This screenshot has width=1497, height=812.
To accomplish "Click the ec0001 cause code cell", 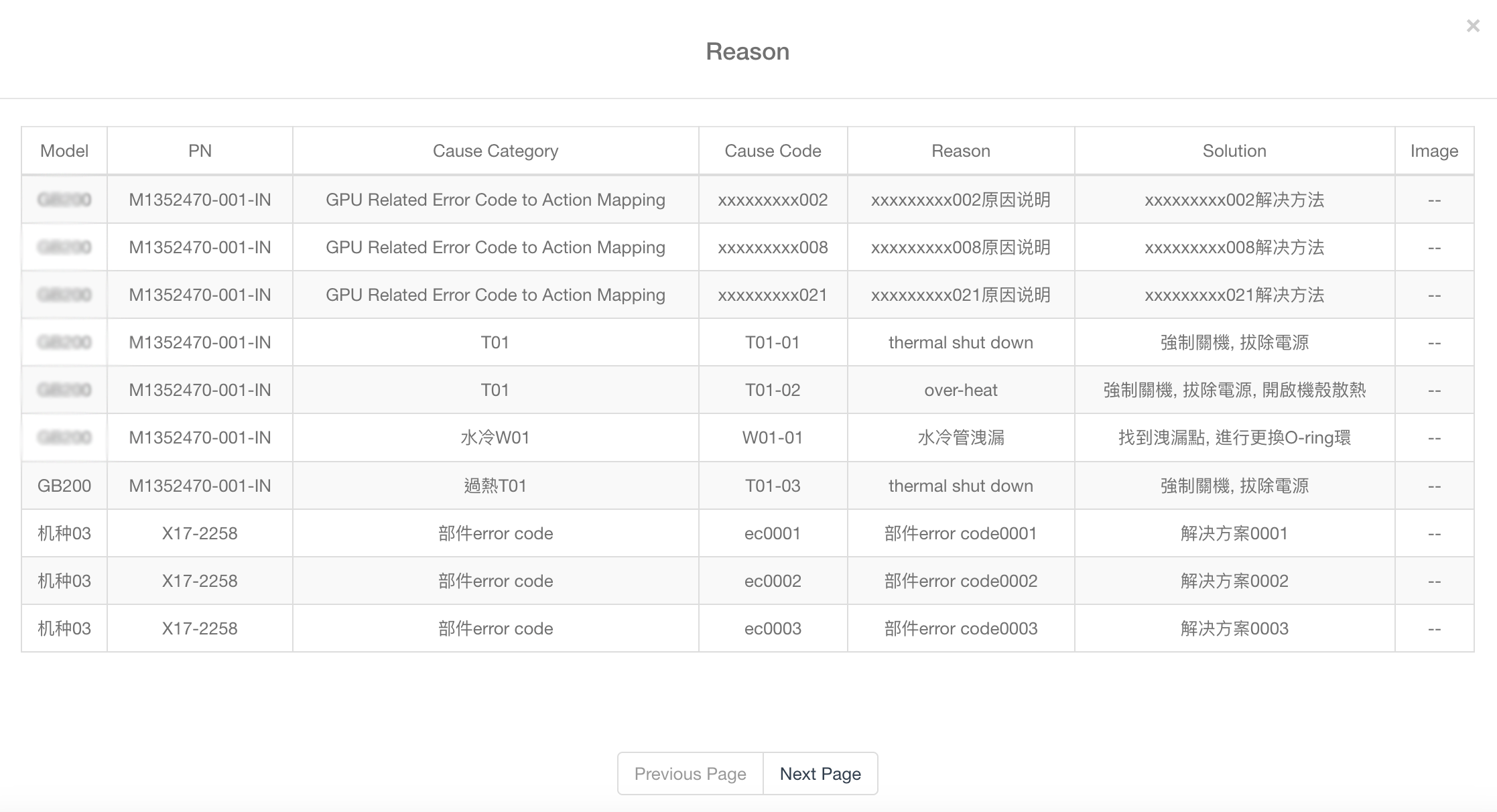I will click(x=773, y=533).
